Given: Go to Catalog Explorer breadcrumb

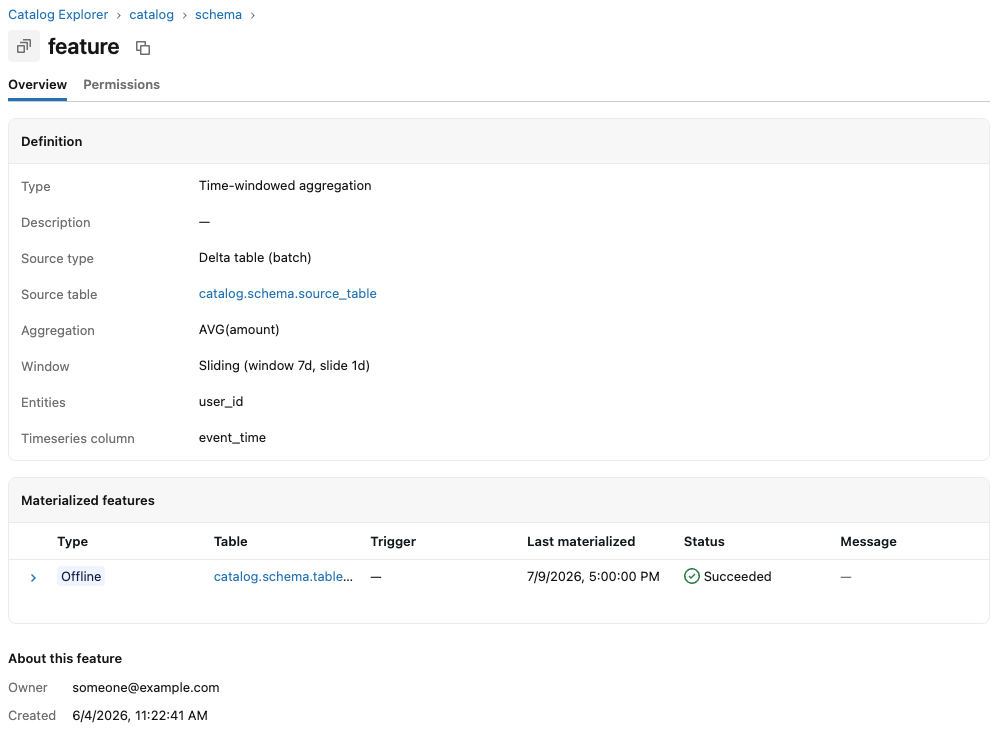Looking at the screenshot, I should 58,15.
